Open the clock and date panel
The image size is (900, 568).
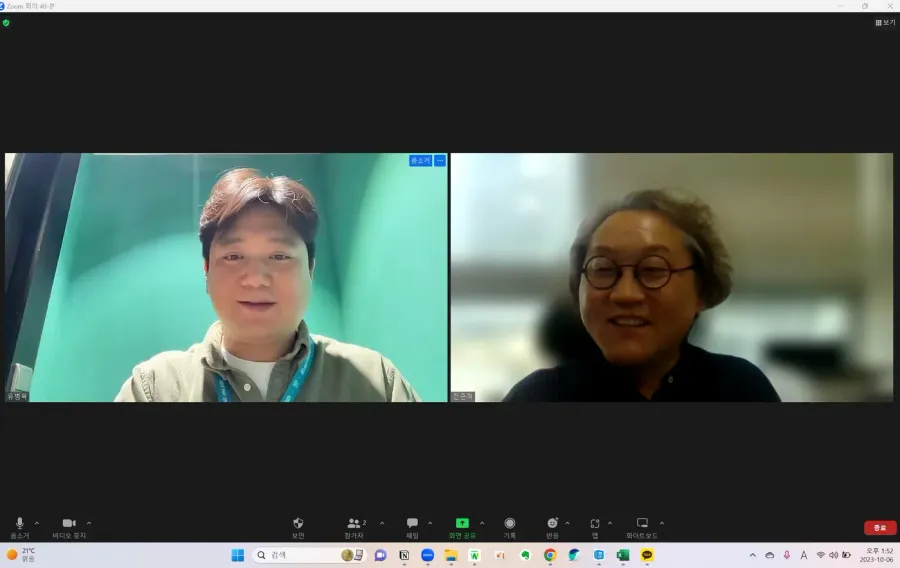click(876, 555)
